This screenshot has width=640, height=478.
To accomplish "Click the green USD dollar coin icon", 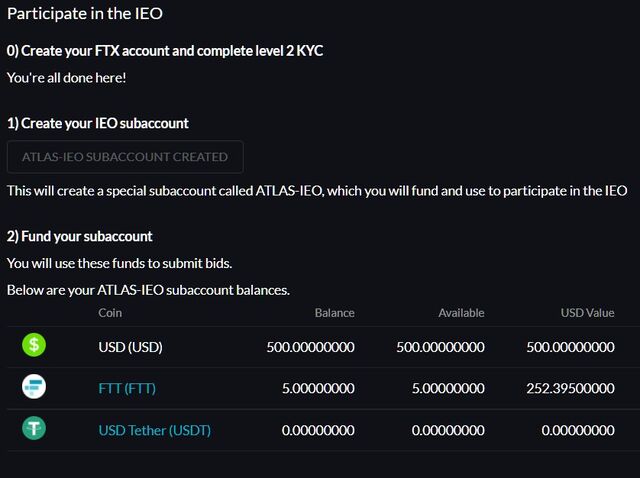I will pos(34,345).
